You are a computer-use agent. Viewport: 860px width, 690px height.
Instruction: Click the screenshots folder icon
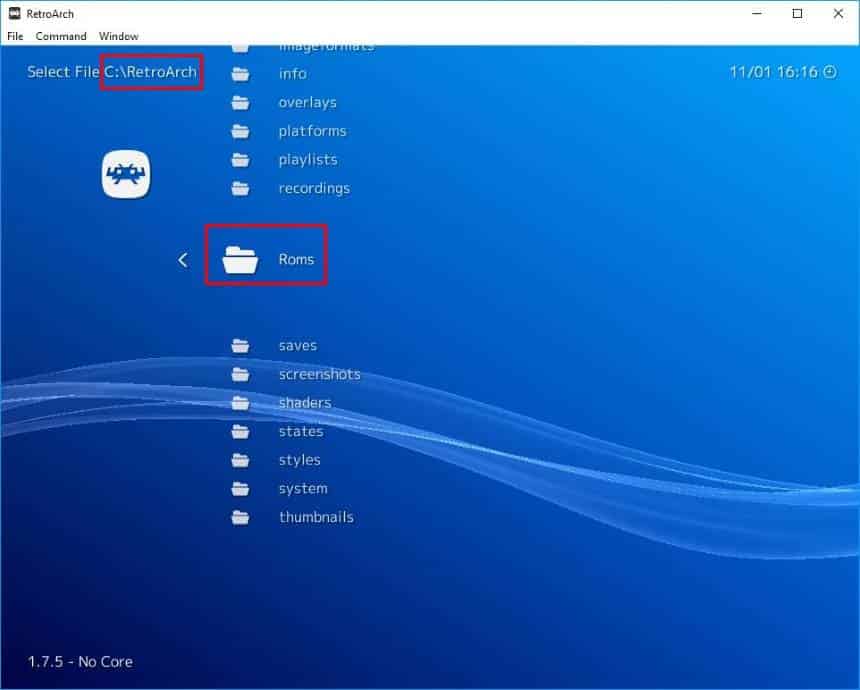pyautogui.click(x=240, y=374)
